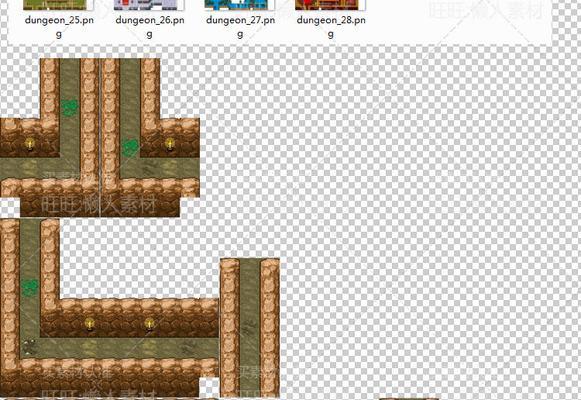Image resolution: width=581 pixels, height=400 pixels.
Task: Click the standalone vertical corridor tile on the right
Action: point(250,328)
